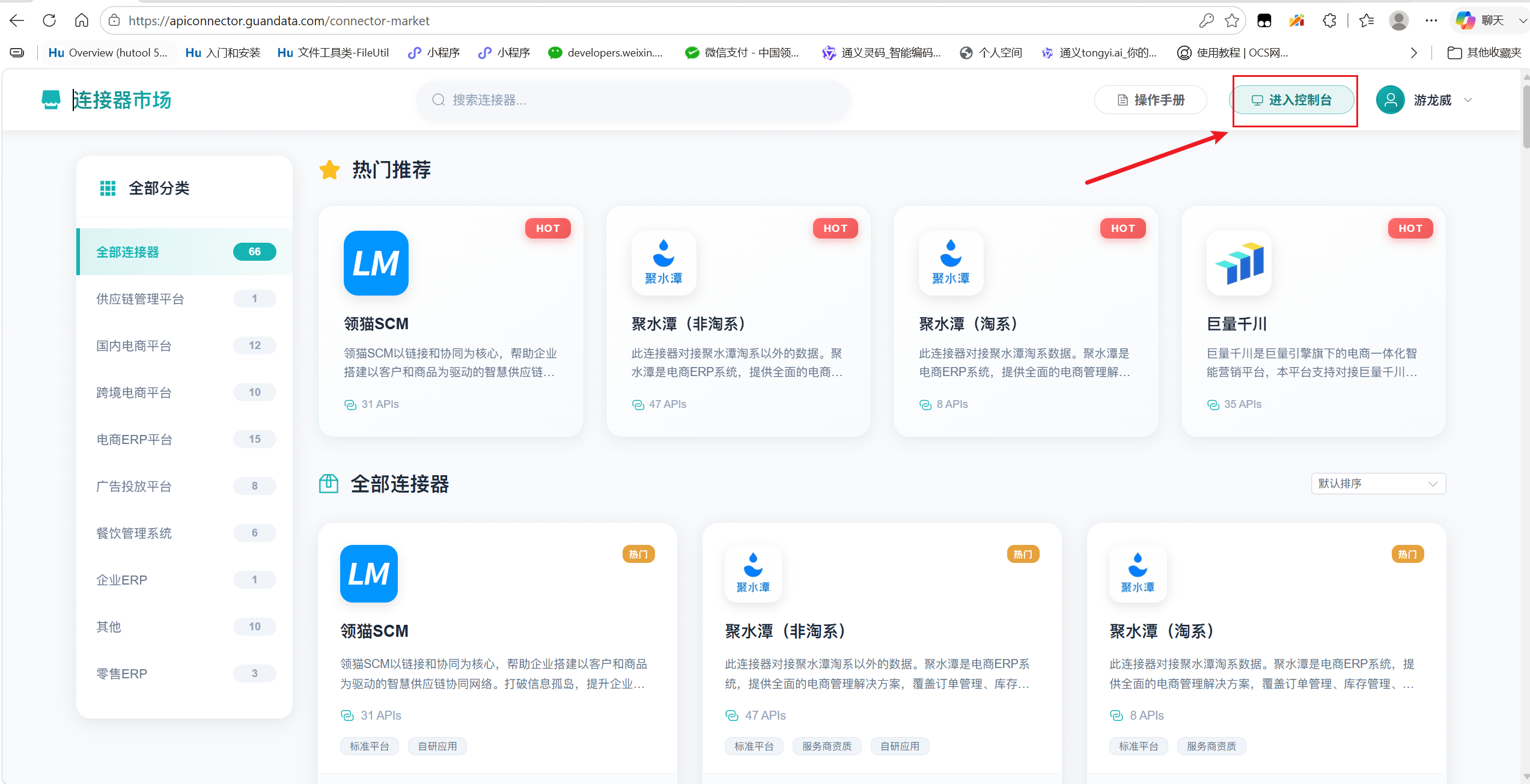Go back with the browser back arrow
This screenshot has width=1530, height=784.
tap(17, 20)
